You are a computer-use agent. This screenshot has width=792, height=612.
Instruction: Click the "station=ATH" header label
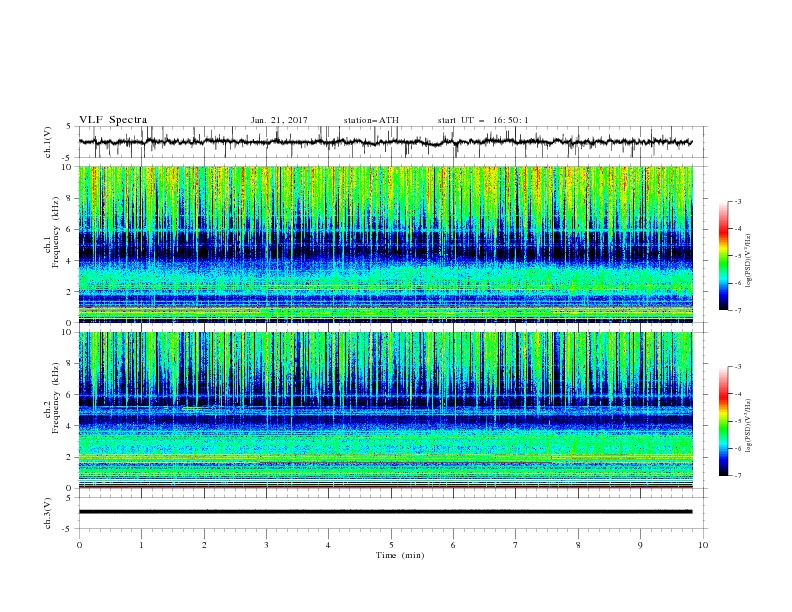371,120
